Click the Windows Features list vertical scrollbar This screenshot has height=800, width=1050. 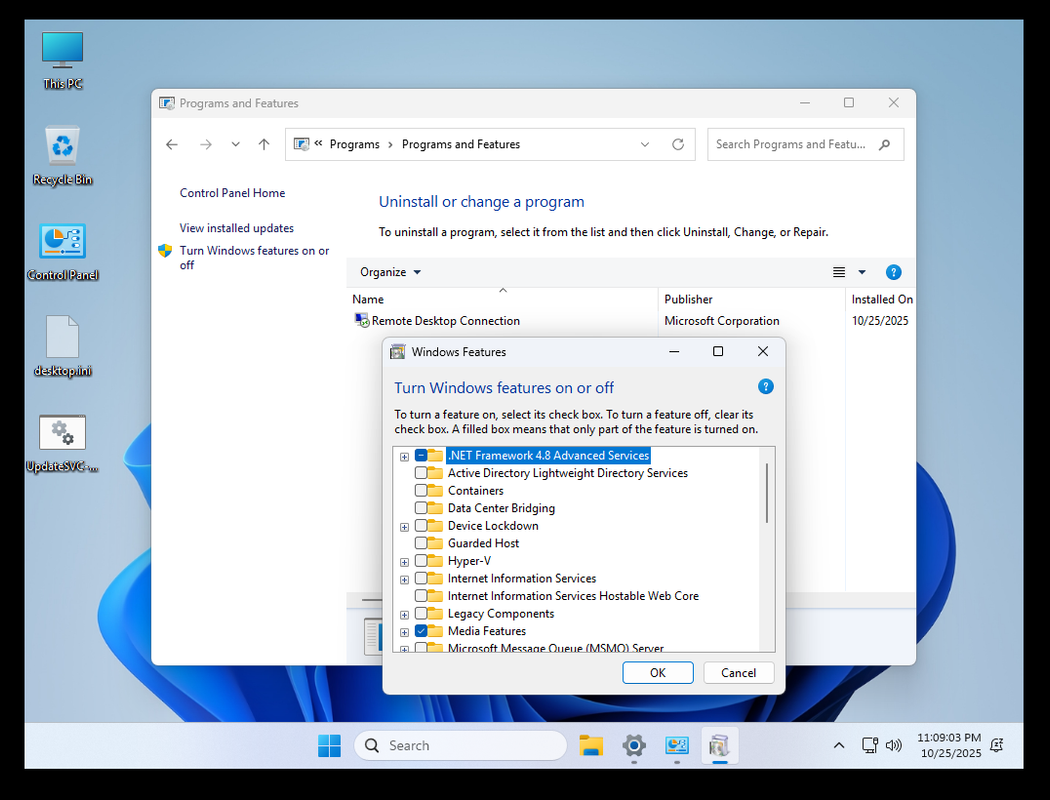[x=767, y=492]
